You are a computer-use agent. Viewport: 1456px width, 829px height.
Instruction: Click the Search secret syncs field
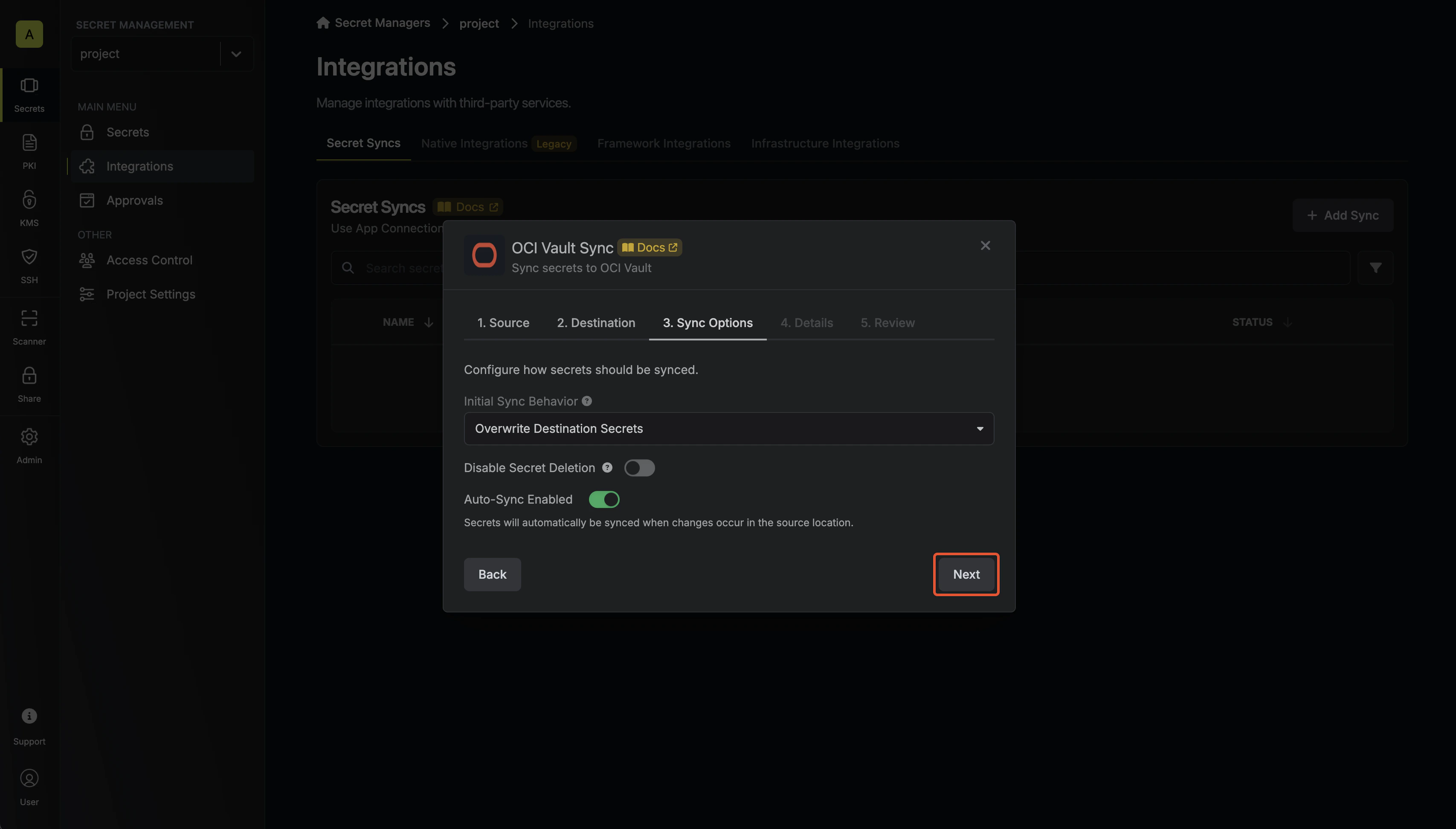pos(841,268)
